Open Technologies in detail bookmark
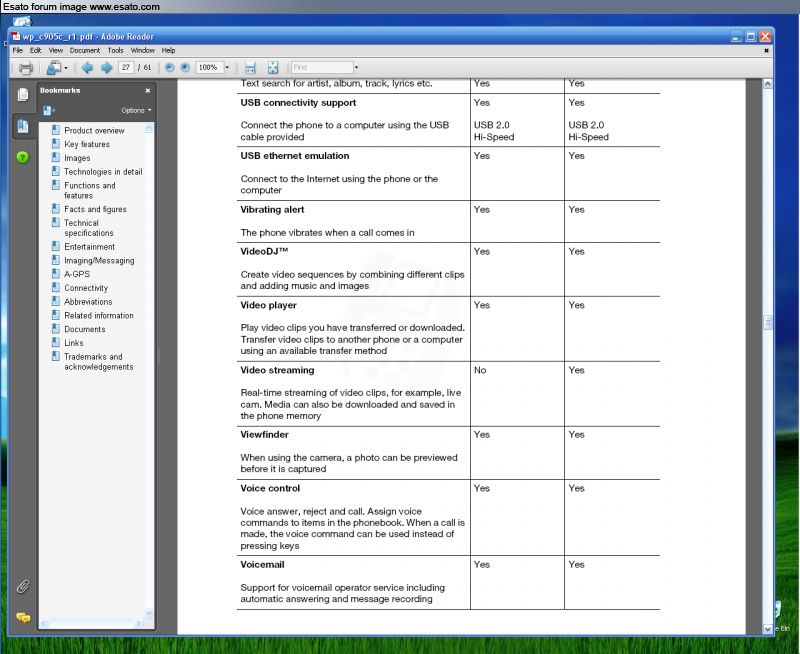Screen dimensions: 800x654 (x=103, y=172)
